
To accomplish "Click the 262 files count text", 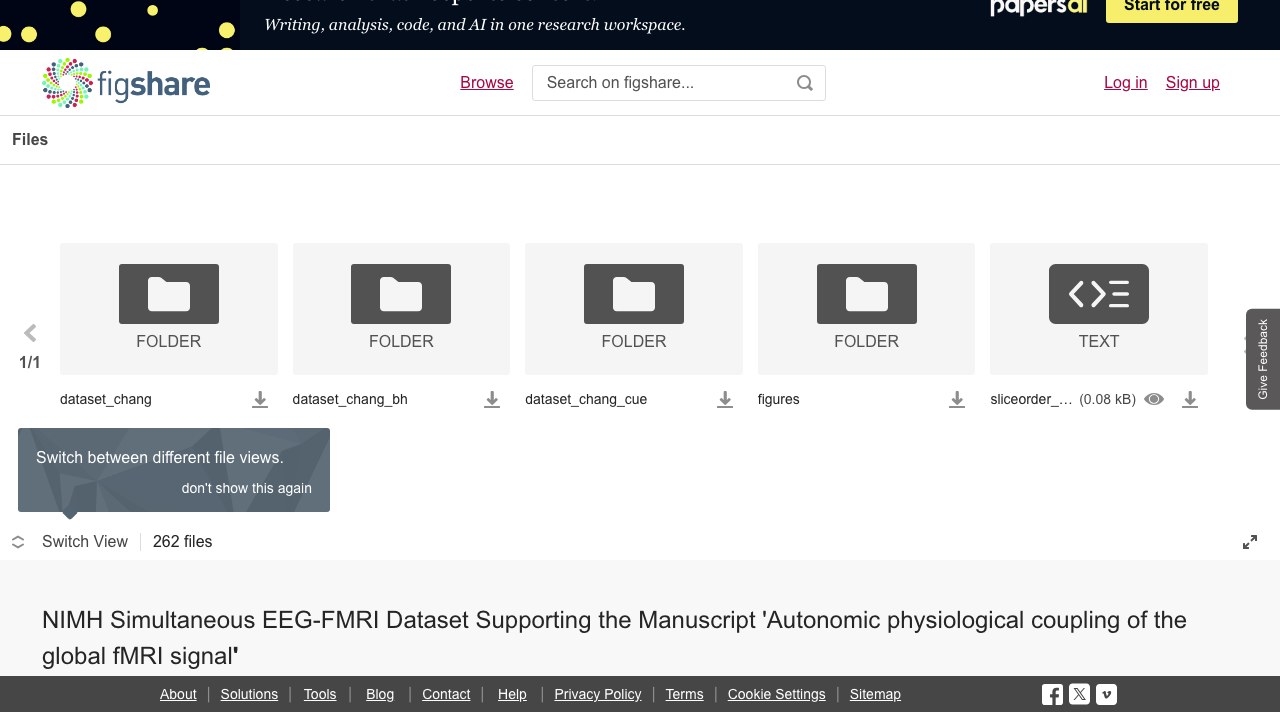I will coord(183,542).
